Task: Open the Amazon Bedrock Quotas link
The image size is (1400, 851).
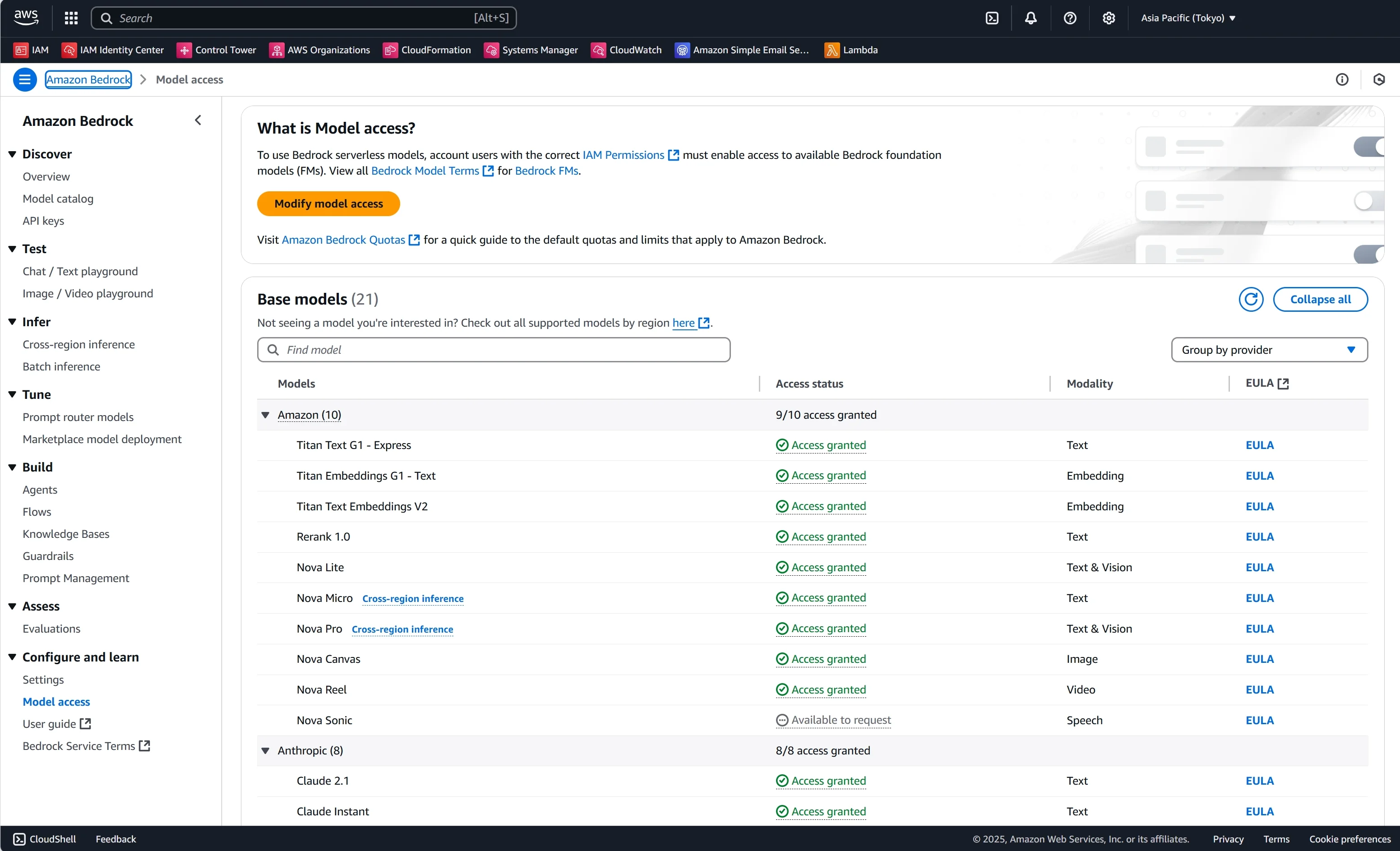Action: tap(351, 240)
